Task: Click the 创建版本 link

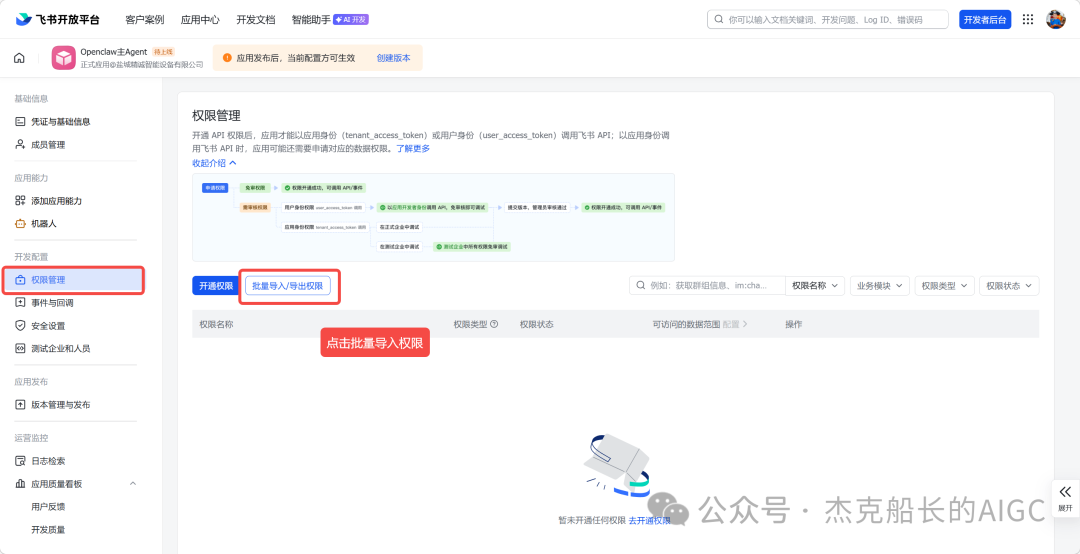Action: point(393,58)
